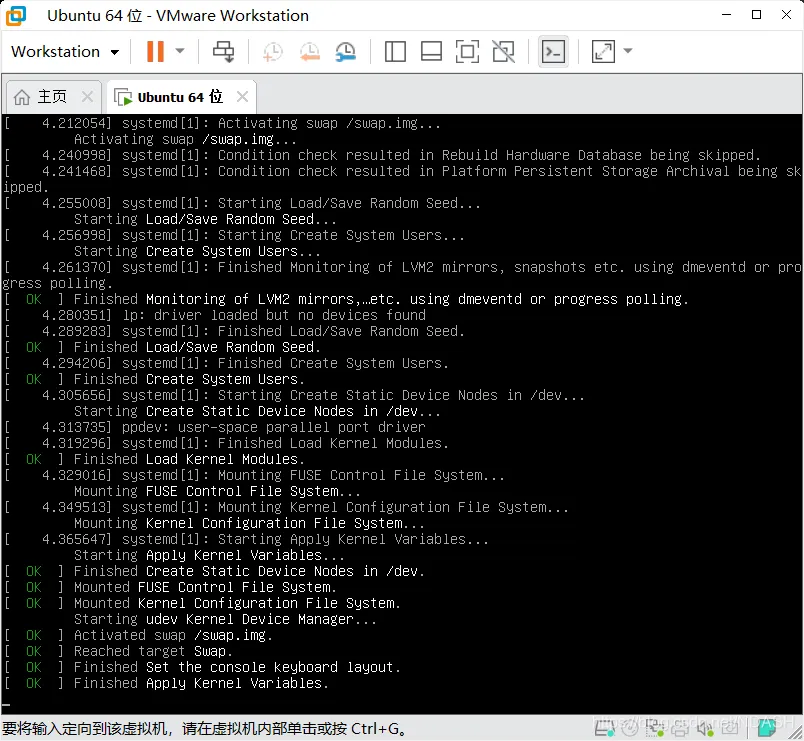
Task: Expand the stretch display options arrow
Action: [628, 51]
